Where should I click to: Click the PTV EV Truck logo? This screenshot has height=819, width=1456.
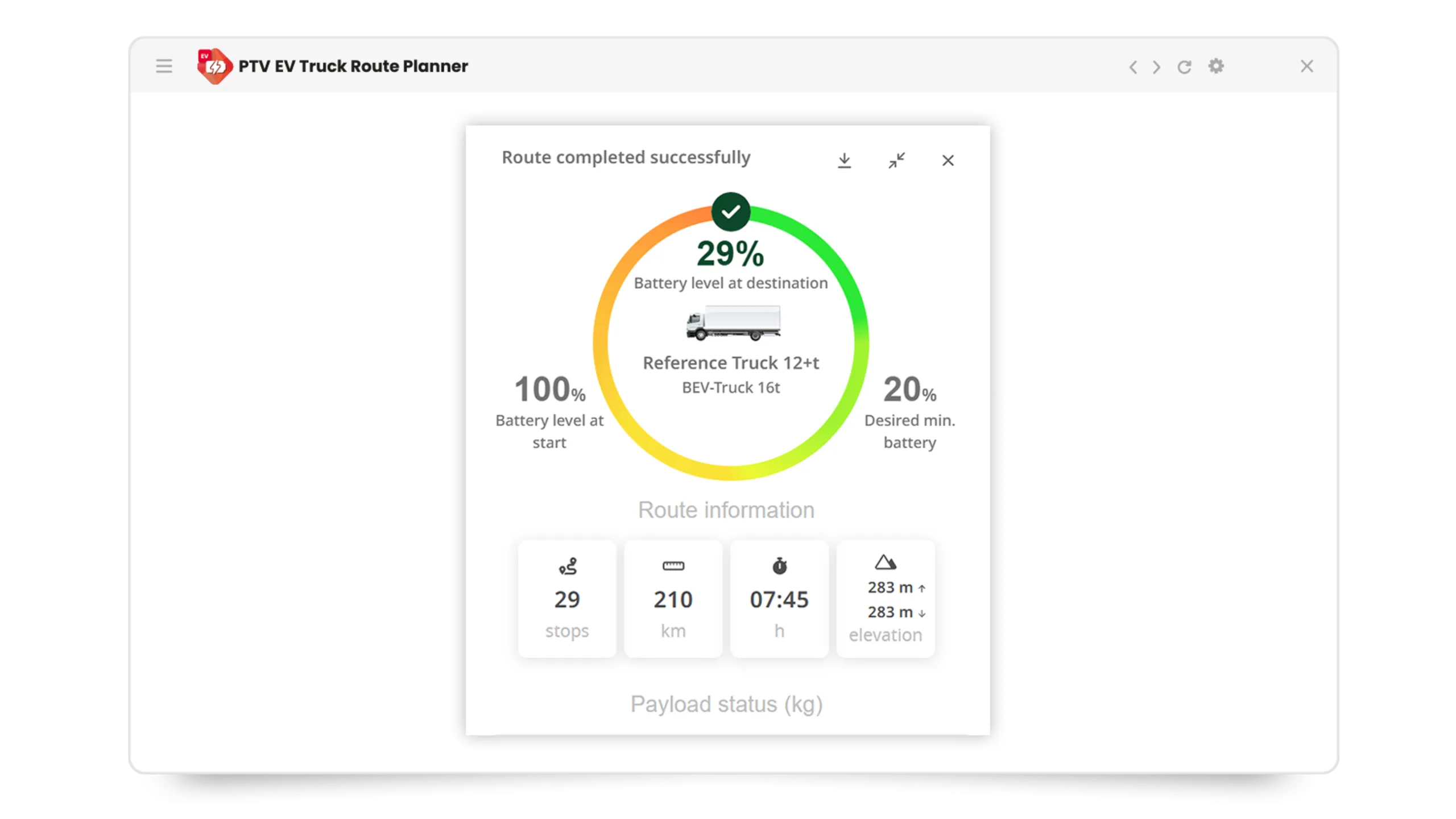214,67
